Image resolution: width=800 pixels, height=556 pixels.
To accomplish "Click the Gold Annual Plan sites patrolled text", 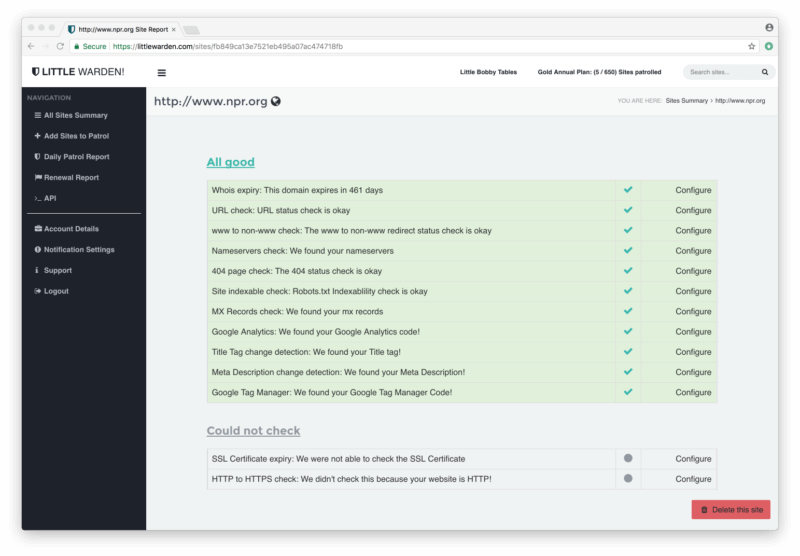I will [x=599, y=72].
